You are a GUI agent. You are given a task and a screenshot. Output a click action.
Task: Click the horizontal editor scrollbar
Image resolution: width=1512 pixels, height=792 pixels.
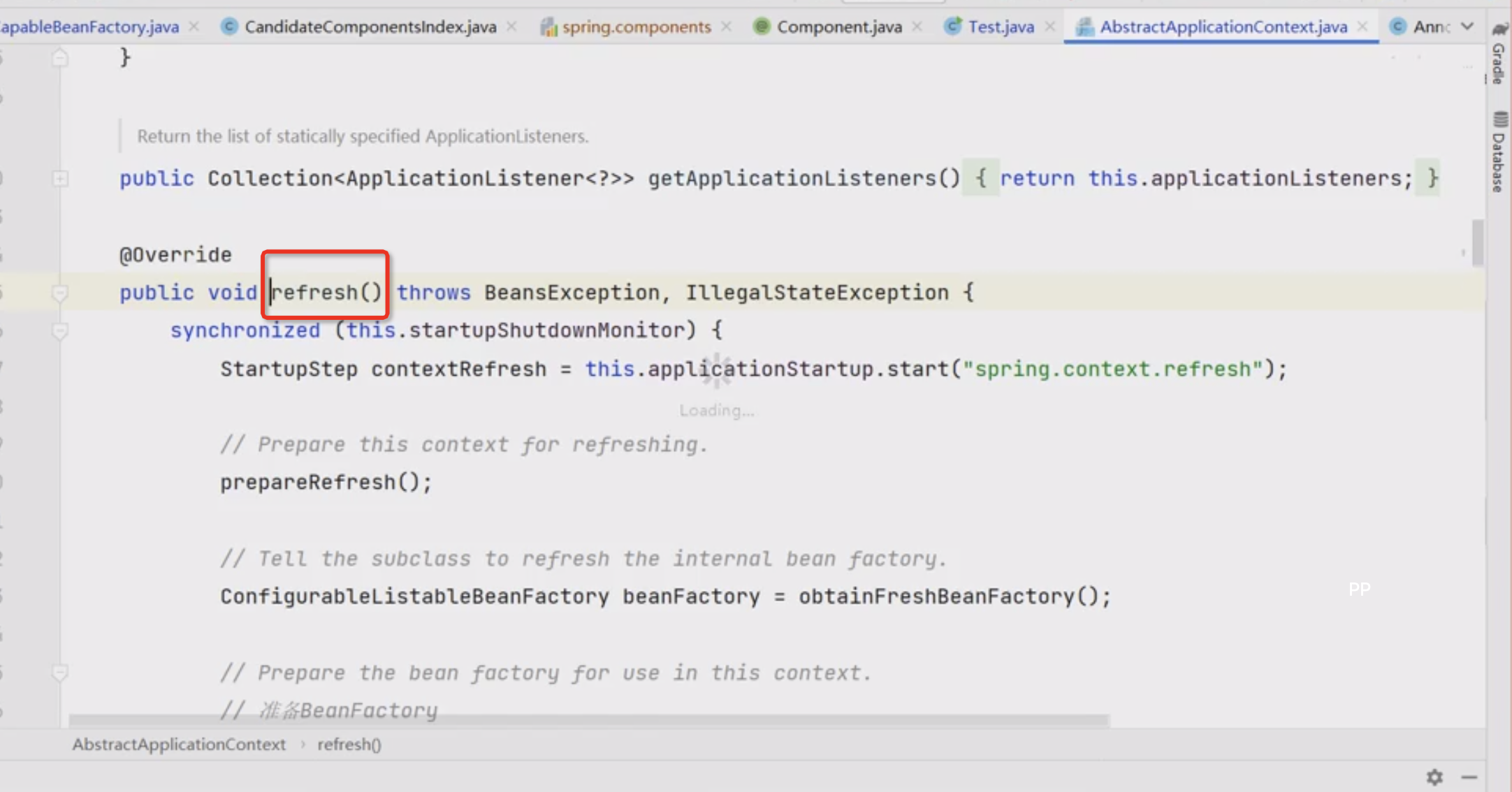pos(587,719)
